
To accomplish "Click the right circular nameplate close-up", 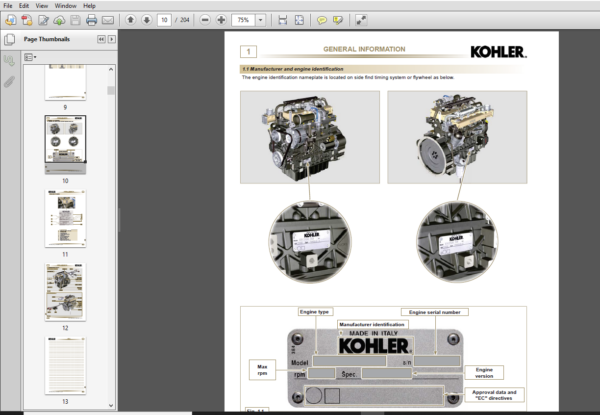I will click(x=457, y=242).
